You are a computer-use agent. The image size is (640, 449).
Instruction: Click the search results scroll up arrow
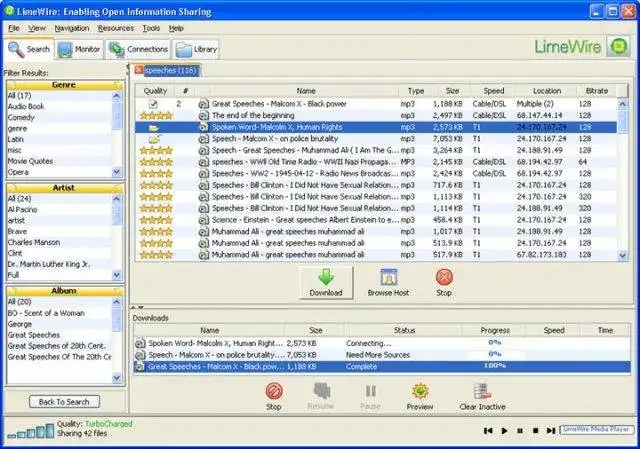pyautogui.click(x=622, y=104)
